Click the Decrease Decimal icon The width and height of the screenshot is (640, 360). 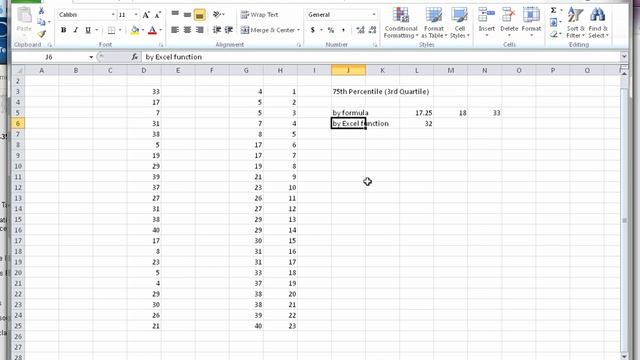pyautogui.click(x=372, y=30)
